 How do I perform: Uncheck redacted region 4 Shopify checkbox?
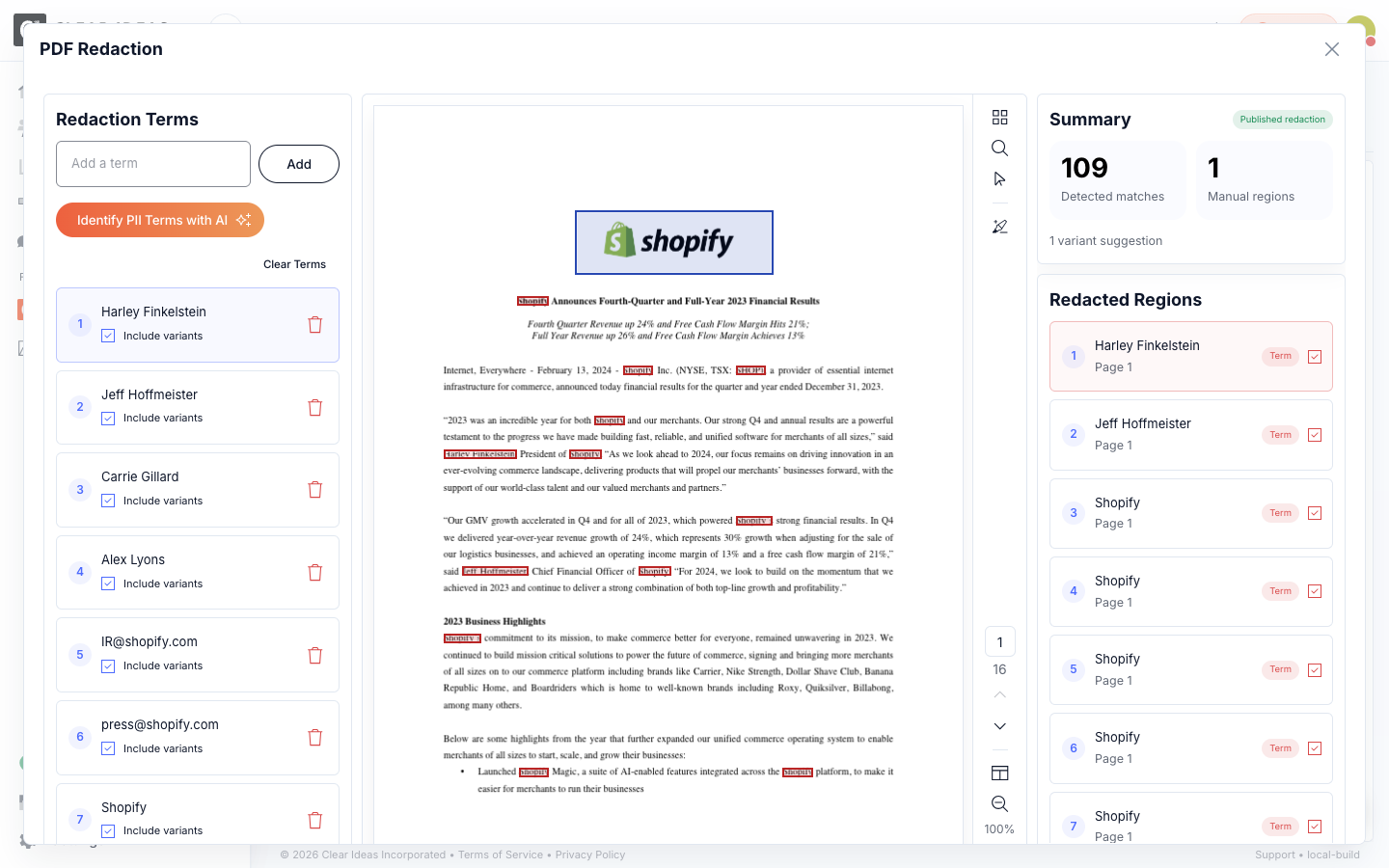pos(1315,591)
